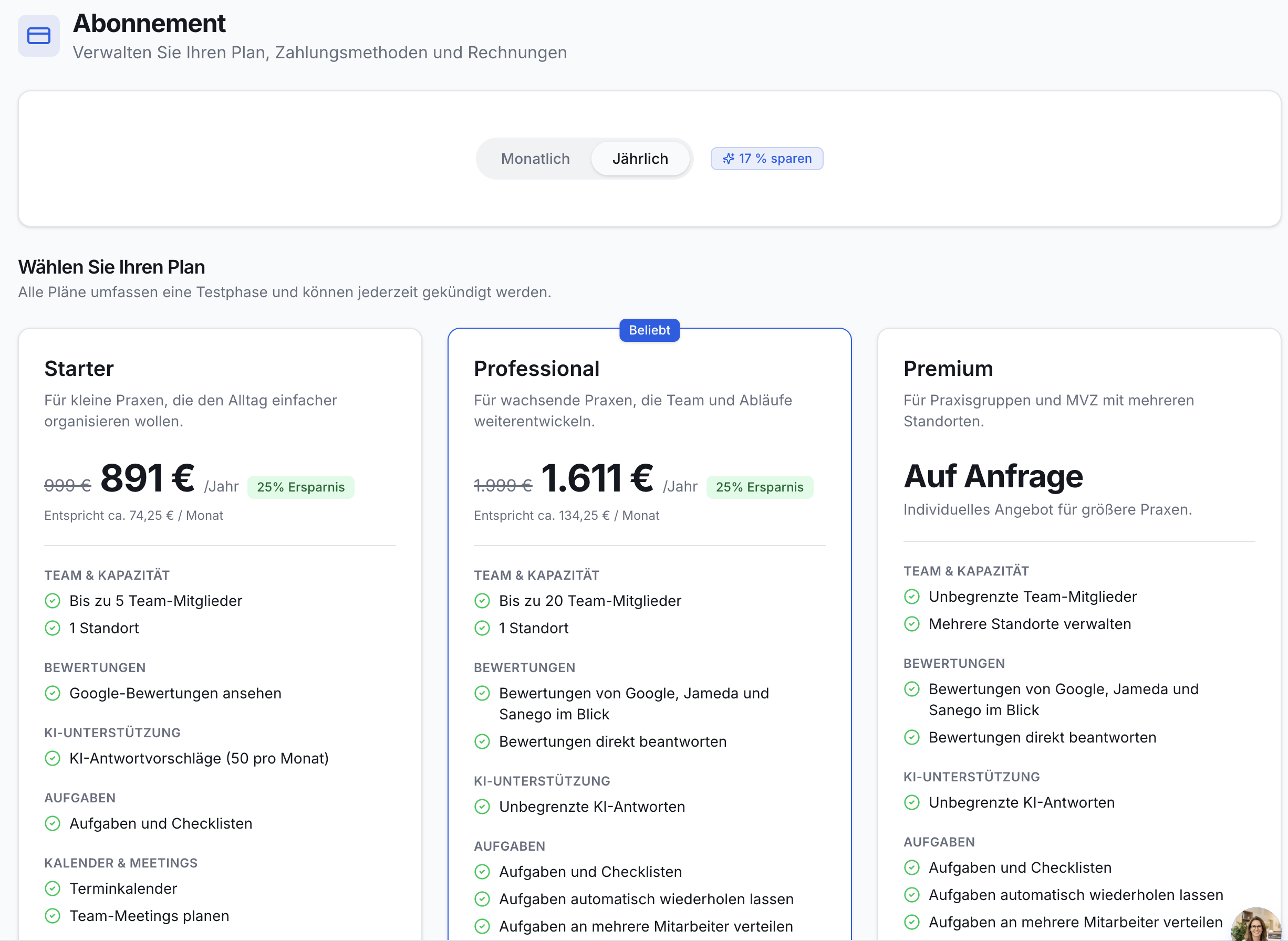Click the credit card Abonnement icon
Screen dimensions: 1288x941
pyautogui.click(x=39, y=36)
